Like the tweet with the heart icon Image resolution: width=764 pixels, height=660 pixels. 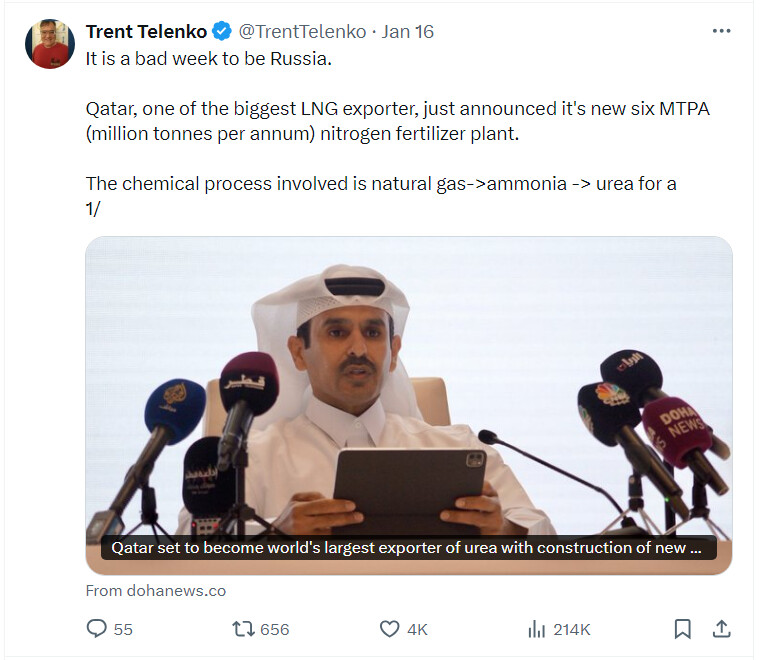389,629
